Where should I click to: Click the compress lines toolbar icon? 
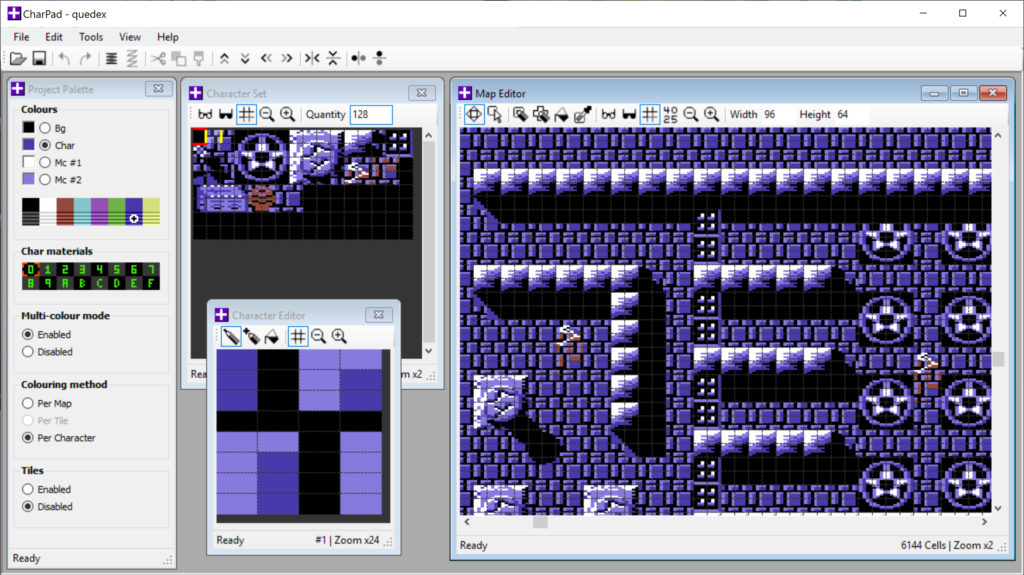tap(112, 59)
